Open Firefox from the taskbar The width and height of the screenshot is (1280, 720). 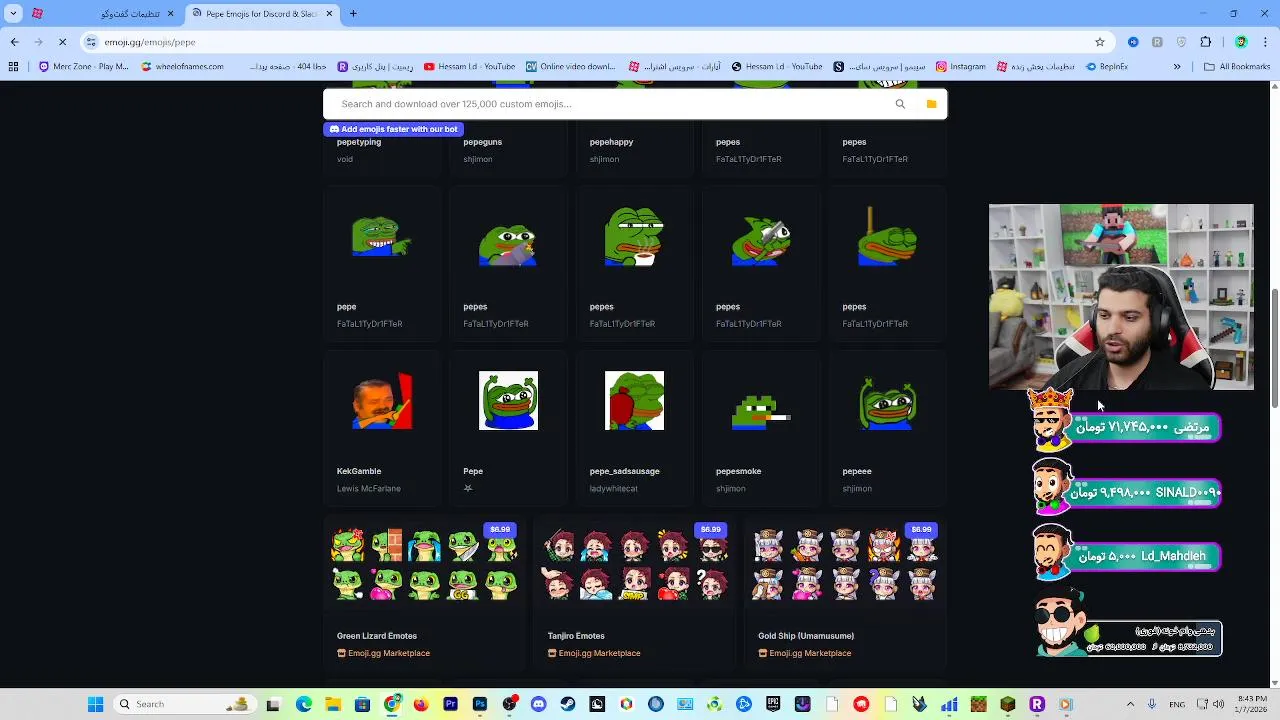point(421,704)
